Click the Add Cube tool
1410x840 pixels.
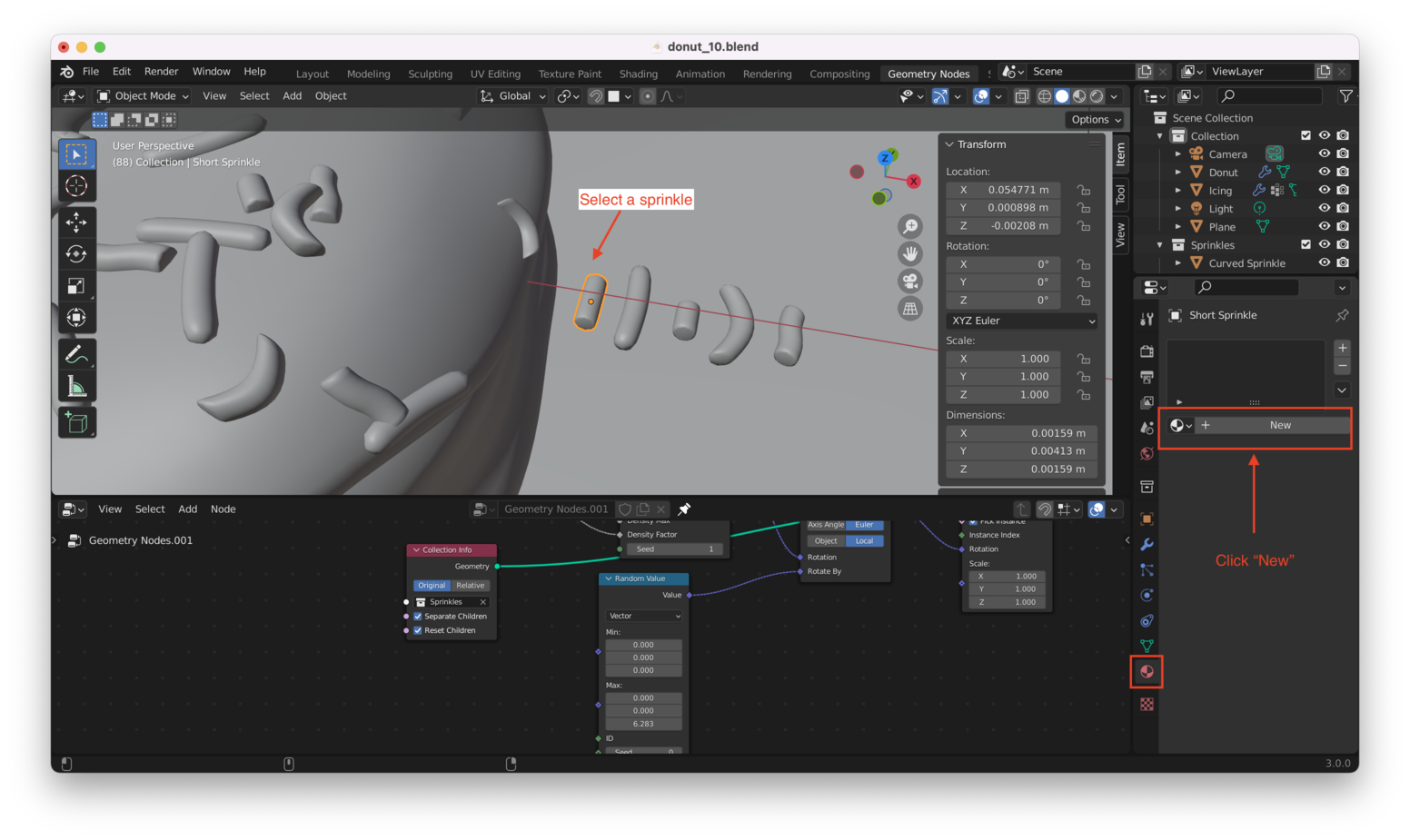tap(76, 422)
